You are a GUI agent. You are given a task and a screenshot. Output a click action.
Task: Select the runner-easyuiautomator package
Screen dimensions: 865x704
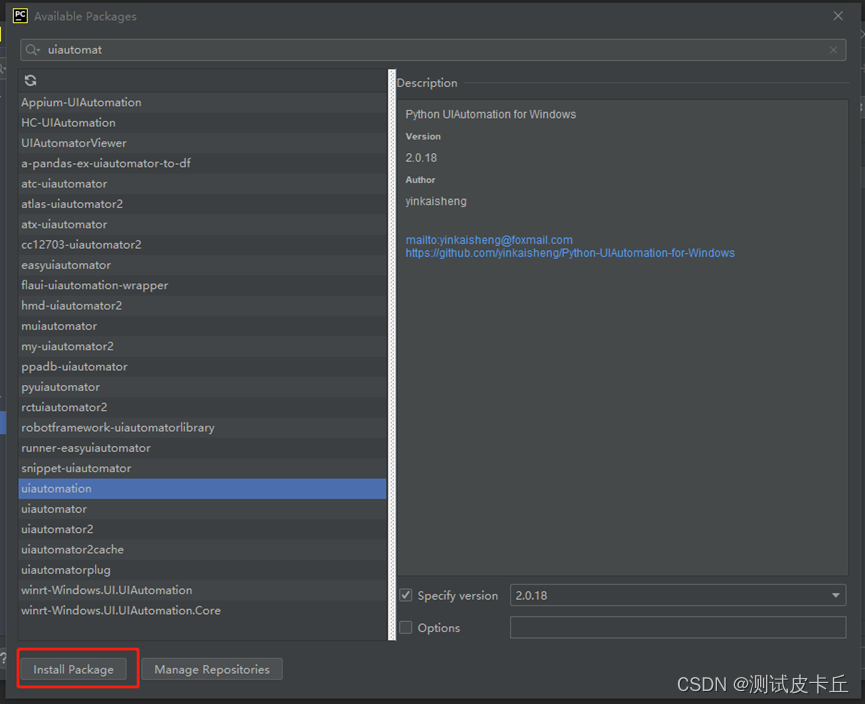[x=202, y=448]
